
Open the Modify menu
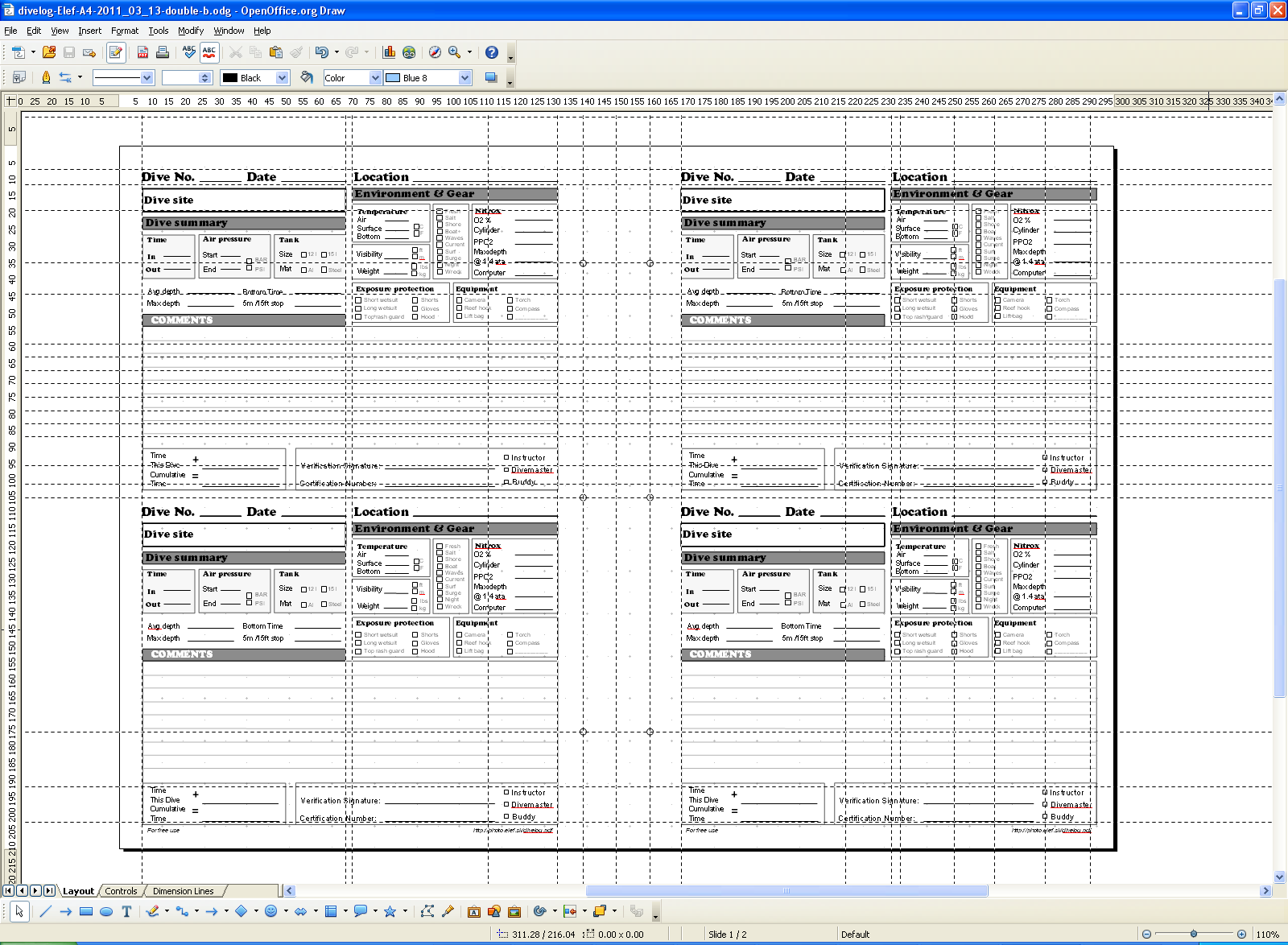(191, 31)
